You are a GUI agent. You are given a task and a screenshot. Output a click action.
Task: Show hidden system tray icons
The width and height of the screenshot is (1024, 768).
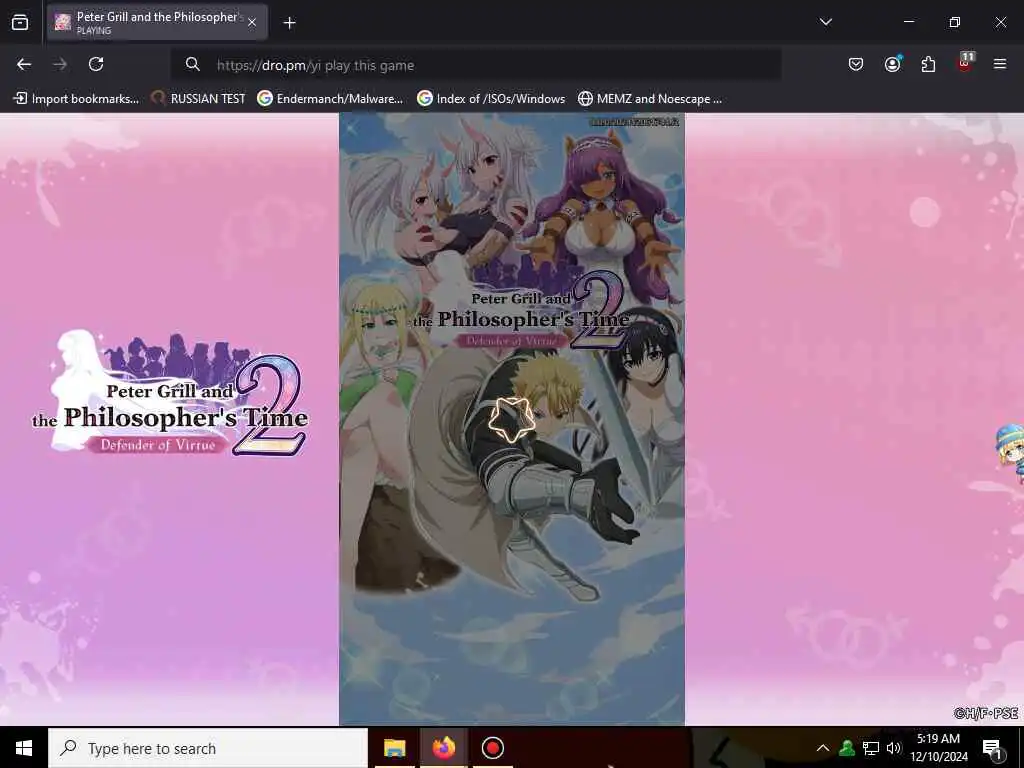pyautogui.click(x=823, y=748)
